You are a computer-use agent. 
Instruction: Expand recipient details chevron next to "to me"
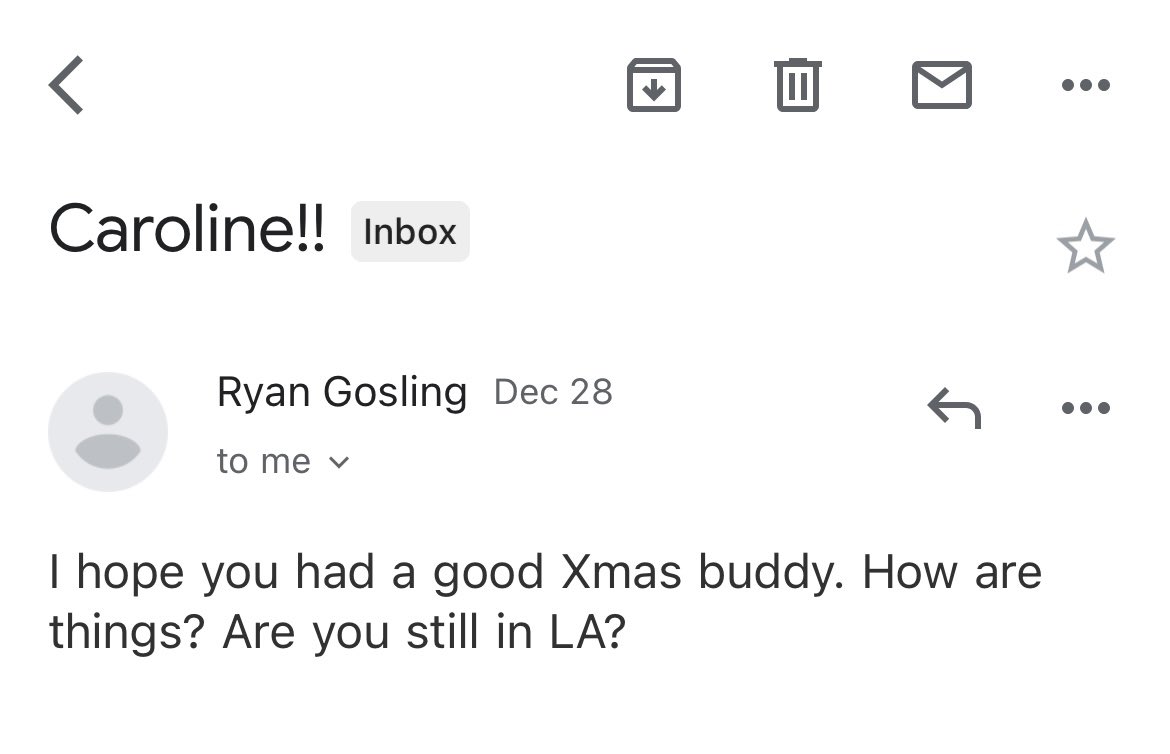coord(339,462)
